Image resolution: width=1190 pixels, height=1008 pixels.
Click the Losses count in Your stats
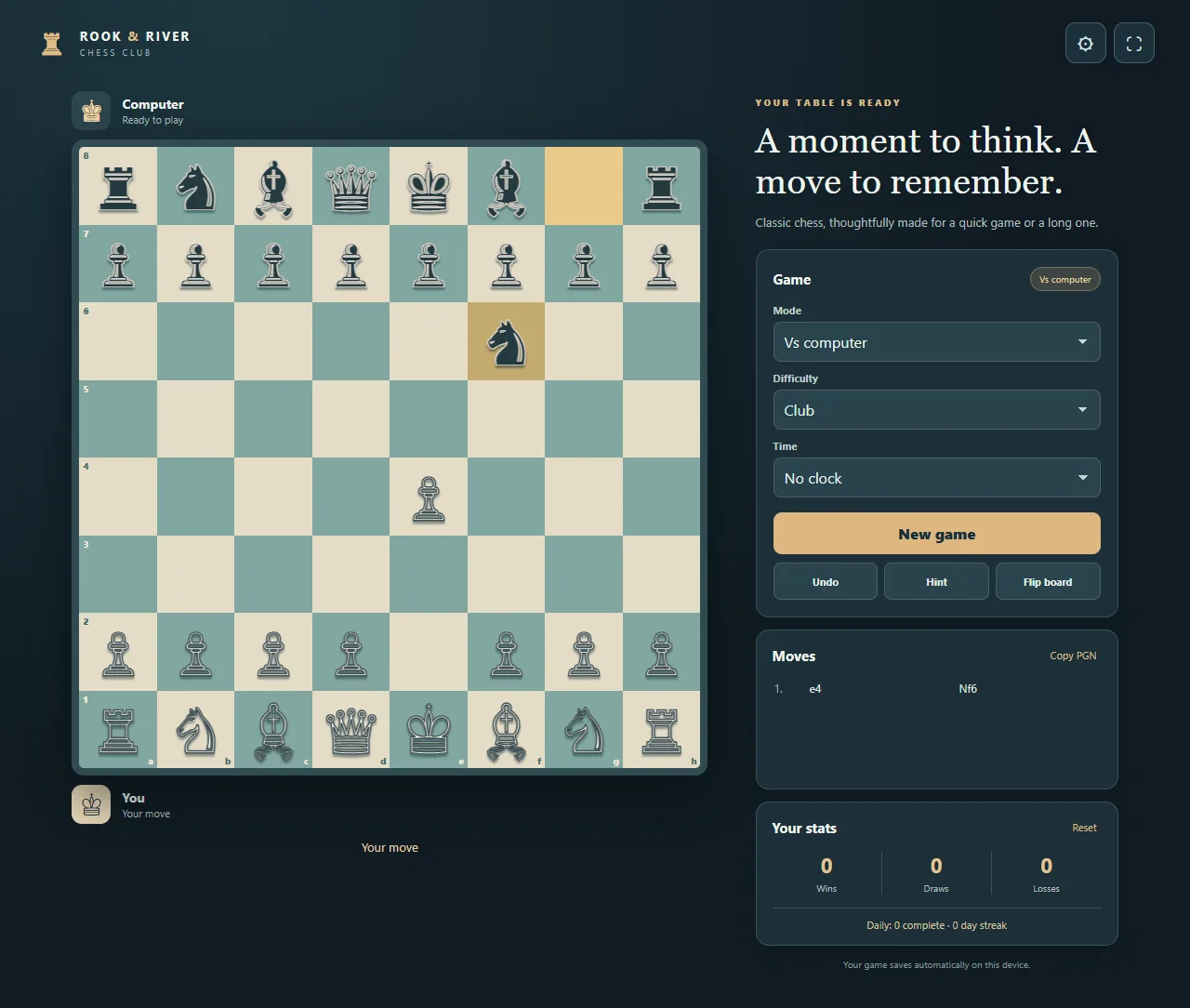pos(1046,867)
